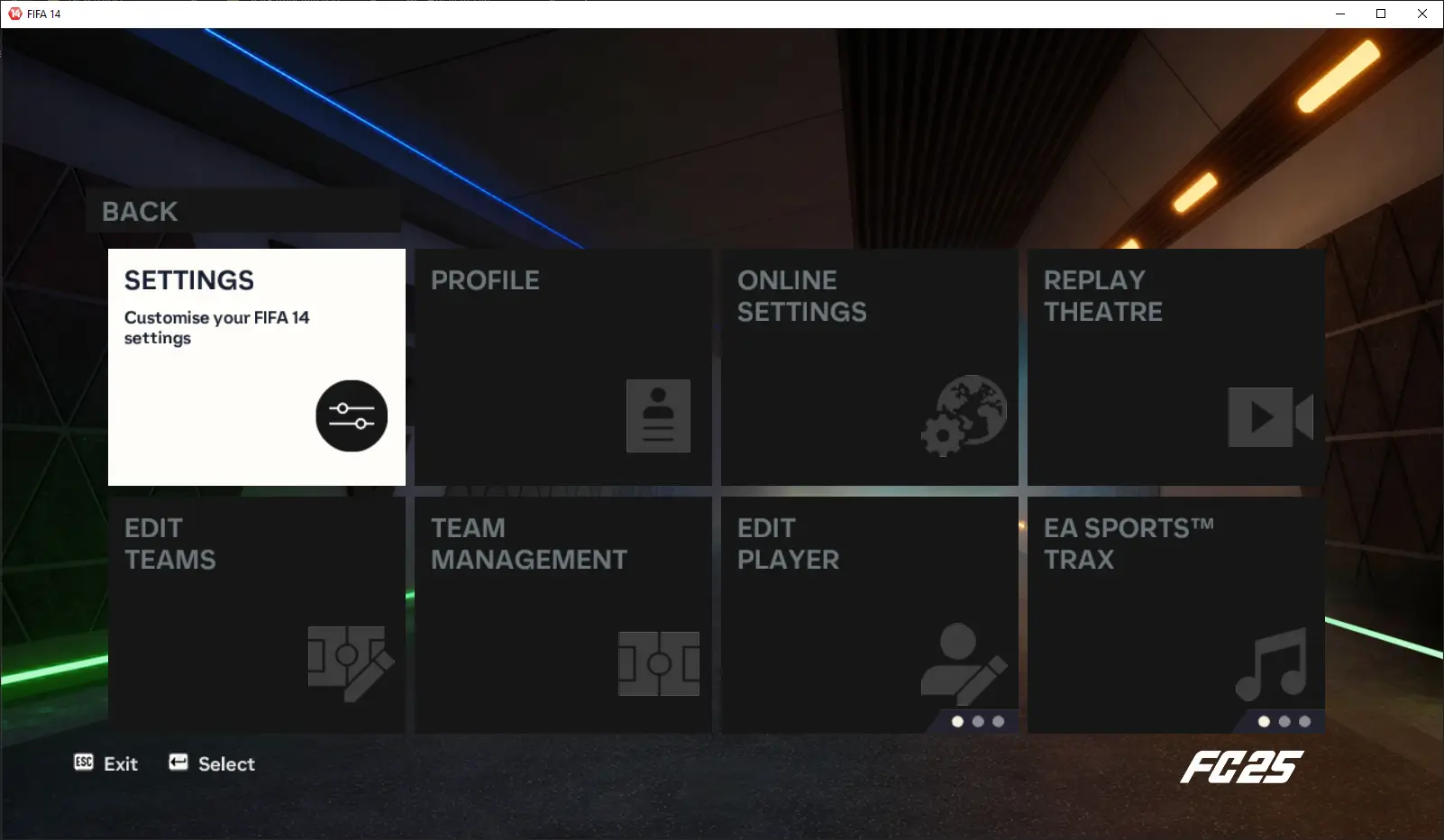Open the ONLINE SETTINGS tile
The width and height of the screenshot is (1444, 840).
point(870,367)
